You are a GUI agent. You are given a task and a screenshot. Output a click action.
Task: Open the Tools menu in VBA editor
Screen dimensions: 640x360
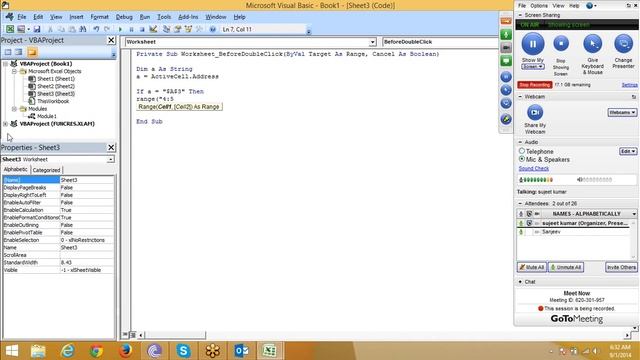click(164, 17)
